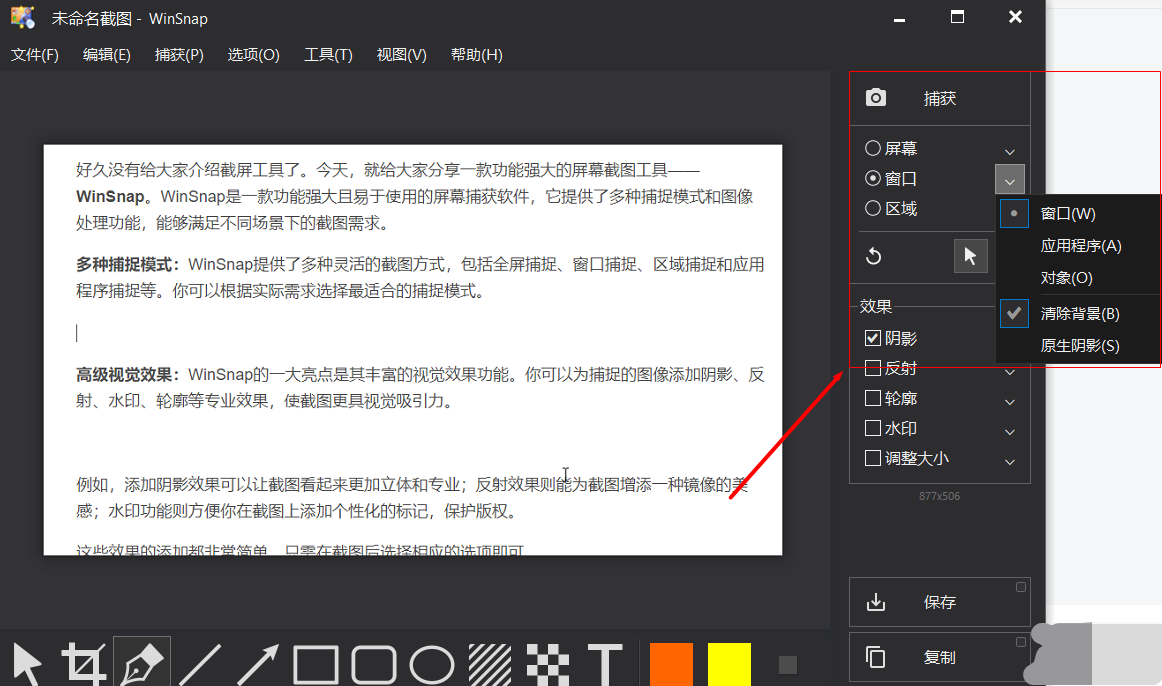Click the copy pages icon beside 复制
The width and height of the screenshot is (1162, 686).
click(876, 656)
